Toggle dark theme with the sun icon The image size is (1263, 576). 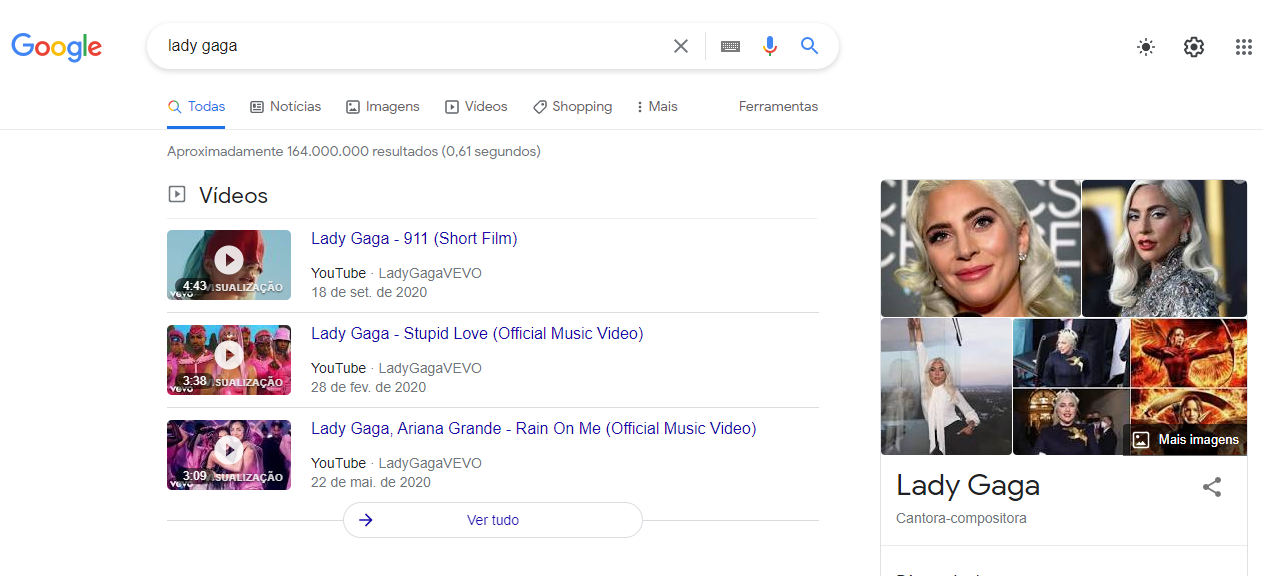pyautogui.click(x=1146, y=47)
